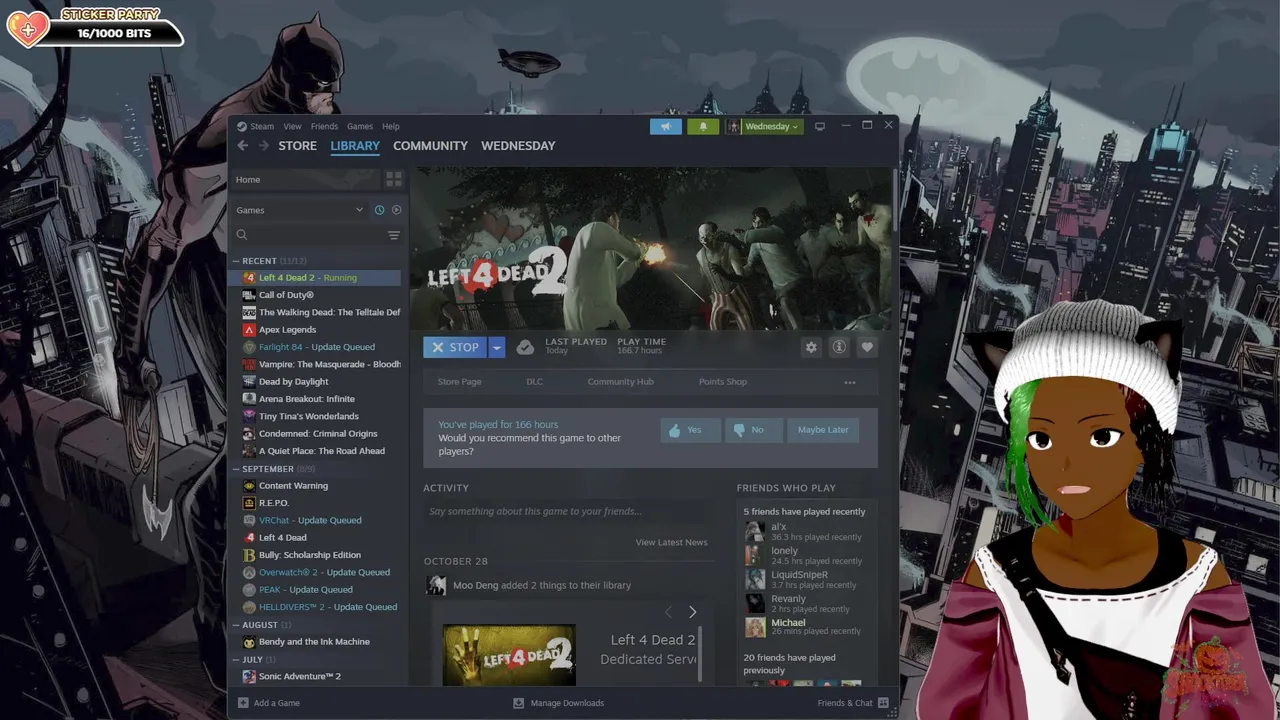Open the more options ellipsis
The width and height of the screenshot is (1280, 720).
pyautogui.click(x=850, y=382)
